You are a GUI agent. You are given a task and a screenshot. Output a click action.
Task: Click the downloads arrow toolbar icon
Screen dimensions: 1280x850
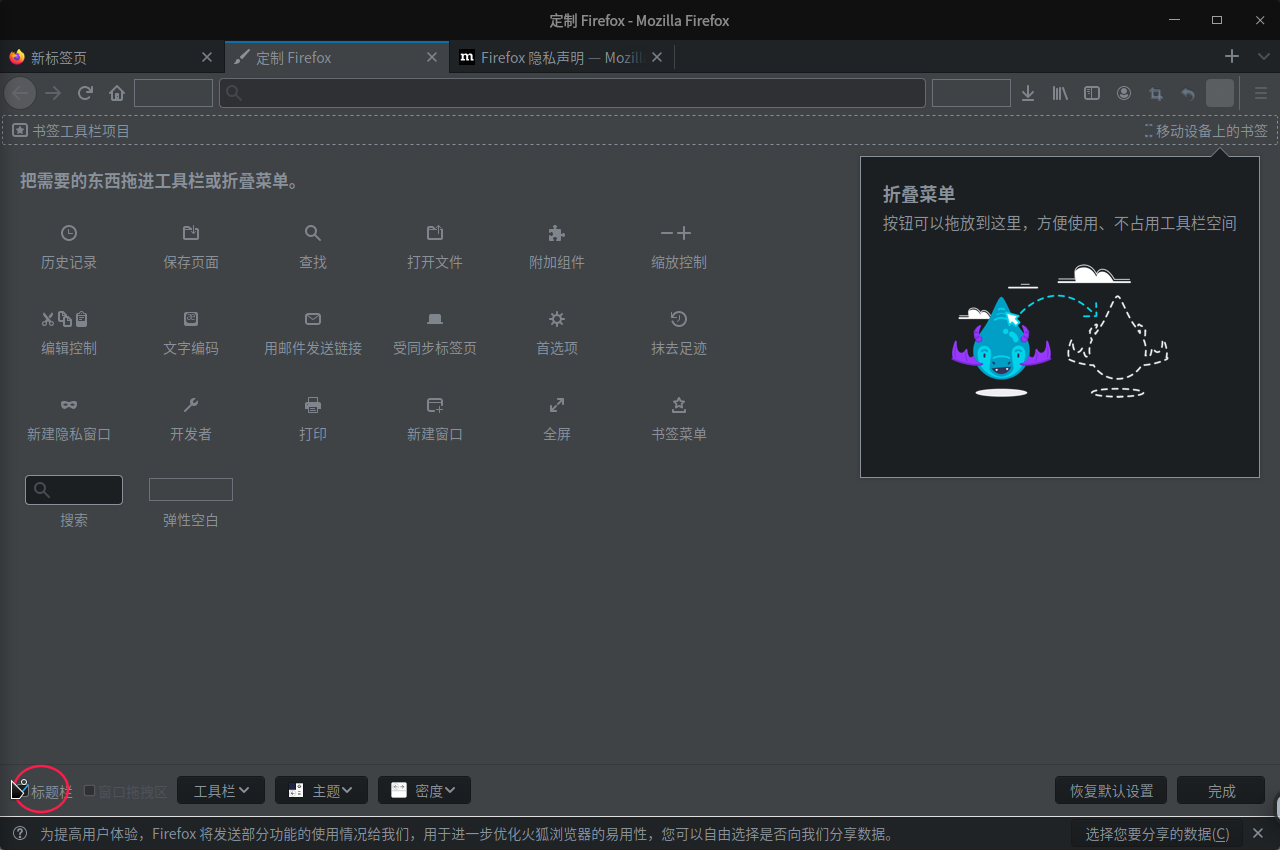[x=1028, y=93]
